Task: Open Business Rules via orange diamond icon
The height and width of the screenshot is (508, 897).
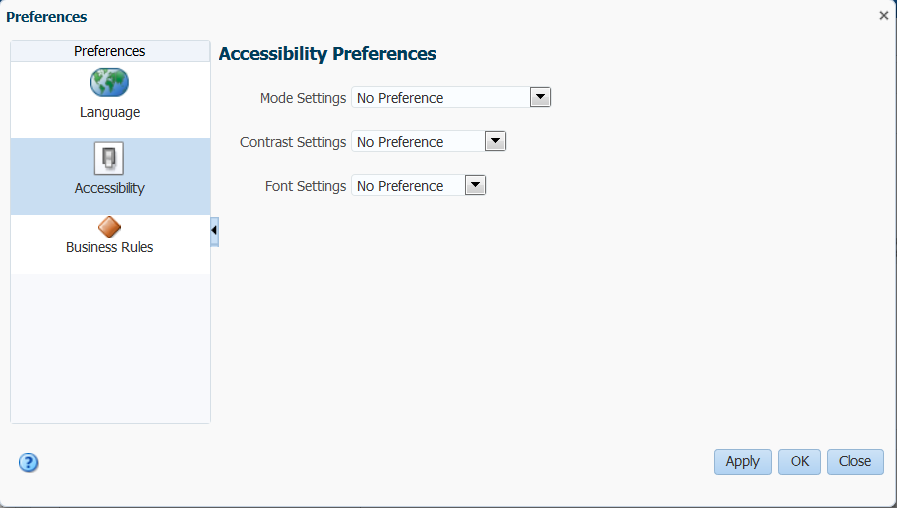Action: click(x=109, y=227)
